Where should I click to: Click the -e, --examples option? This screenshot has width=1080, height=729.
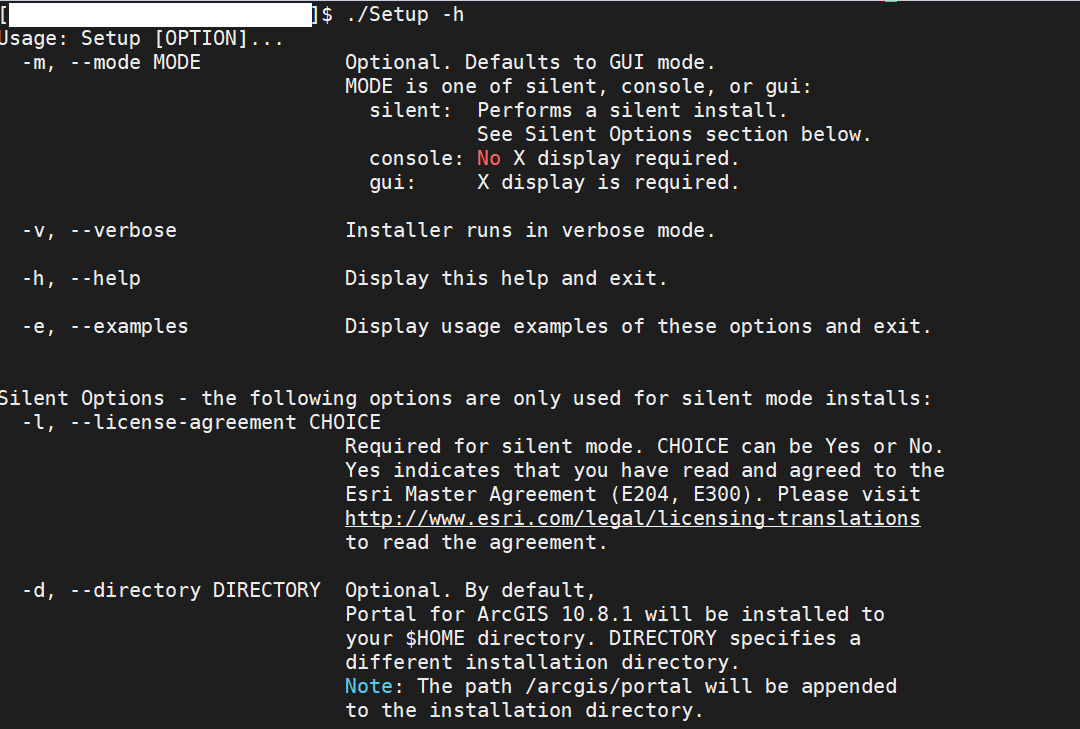[x=105, y=326]
